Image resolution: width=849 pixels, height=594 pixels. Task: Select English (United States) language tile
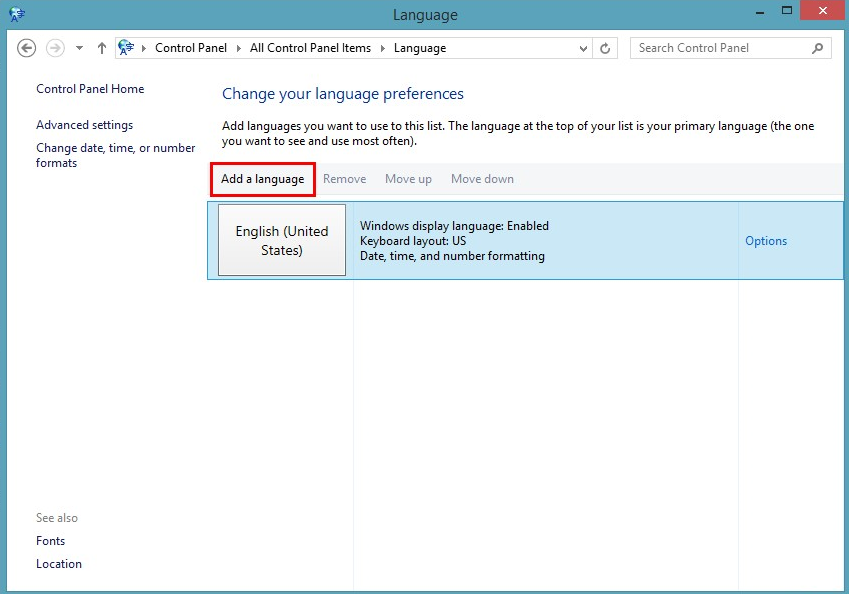tap(282, 240)
